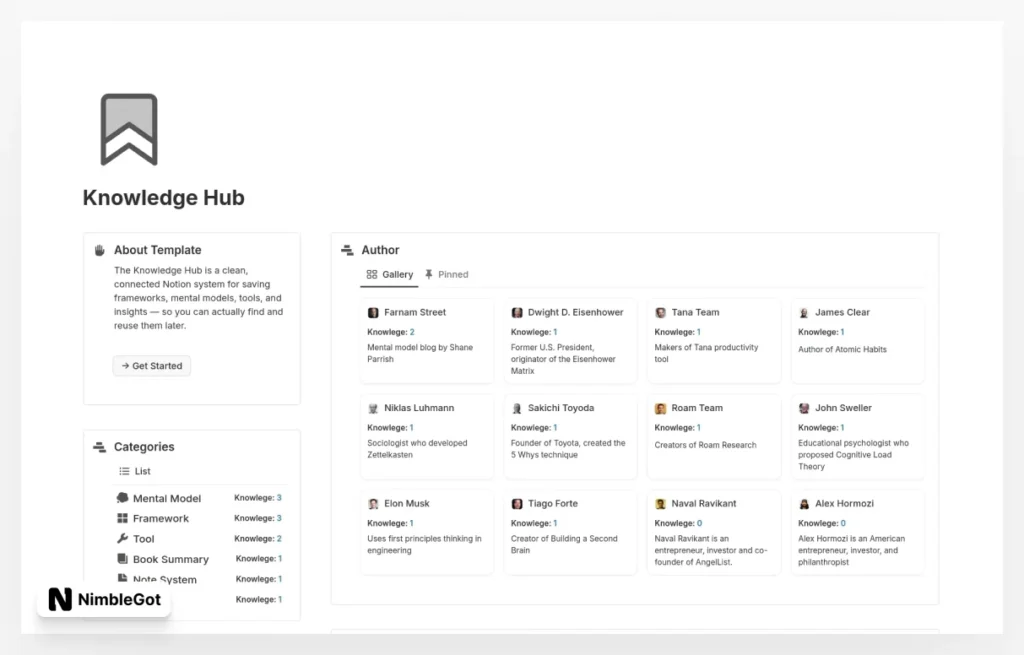Open the Knowlege: 3 link beside Mental Model
1024x655 pixels.
[259, 497]
